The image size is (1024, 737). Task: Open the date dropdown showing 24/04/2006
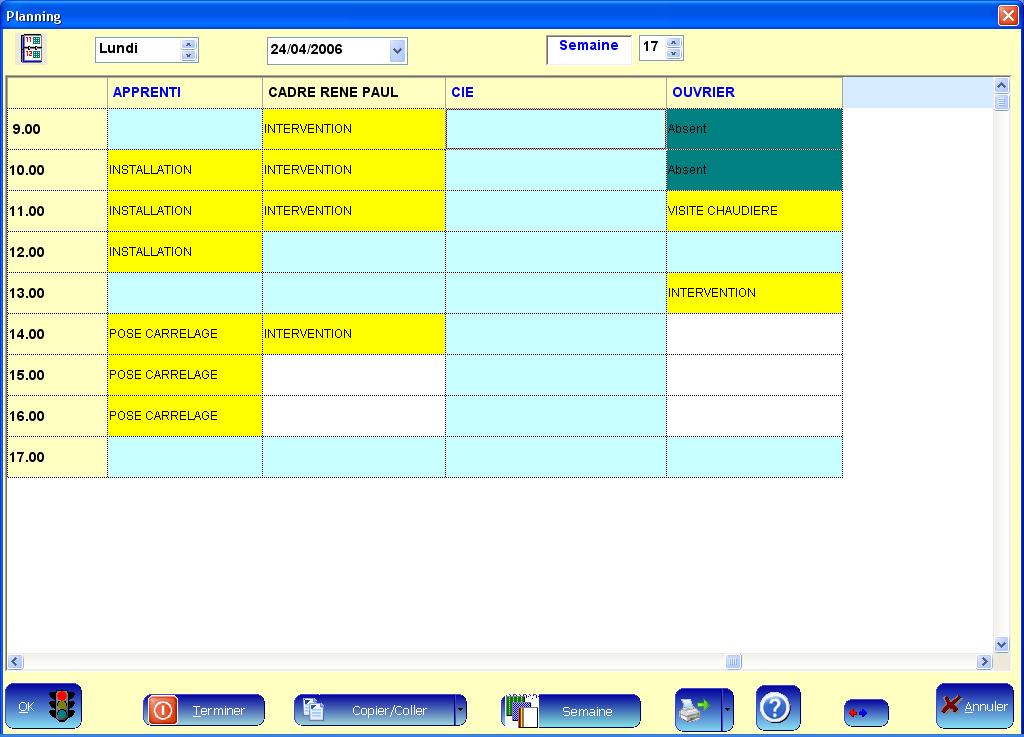coord(397,50)
